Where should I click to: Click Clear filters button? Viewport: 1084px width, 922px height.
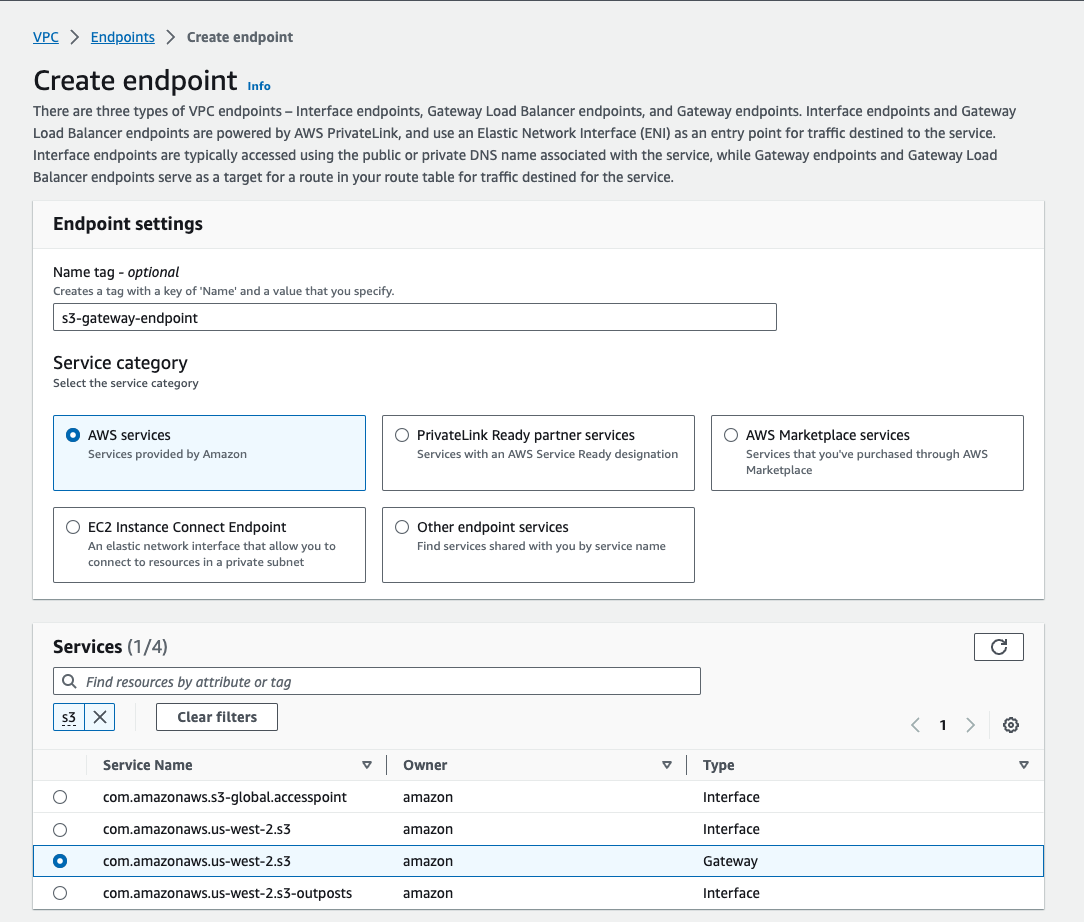coord(217,717)
